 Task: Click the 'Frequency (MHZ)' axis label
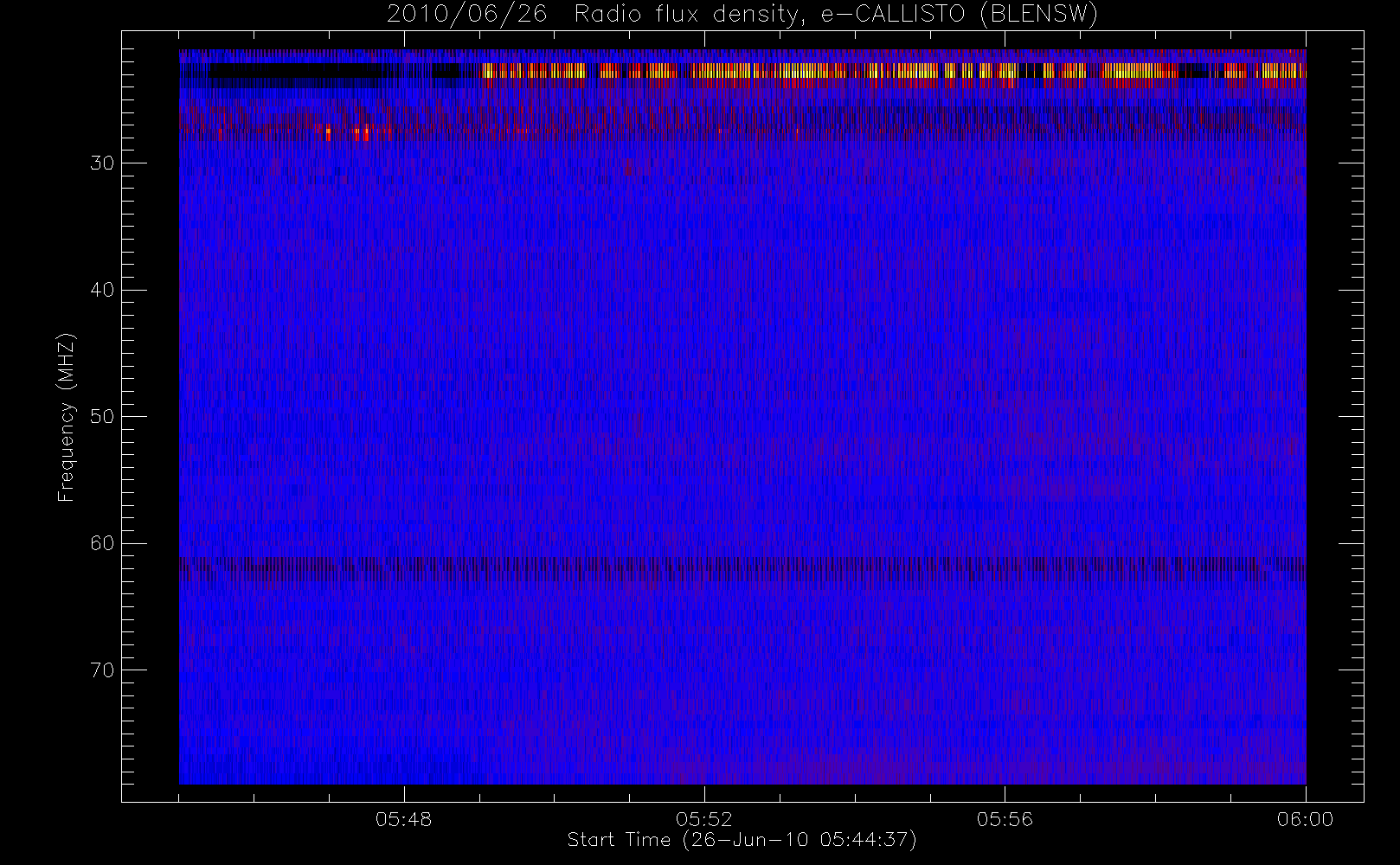click(67, 417)
